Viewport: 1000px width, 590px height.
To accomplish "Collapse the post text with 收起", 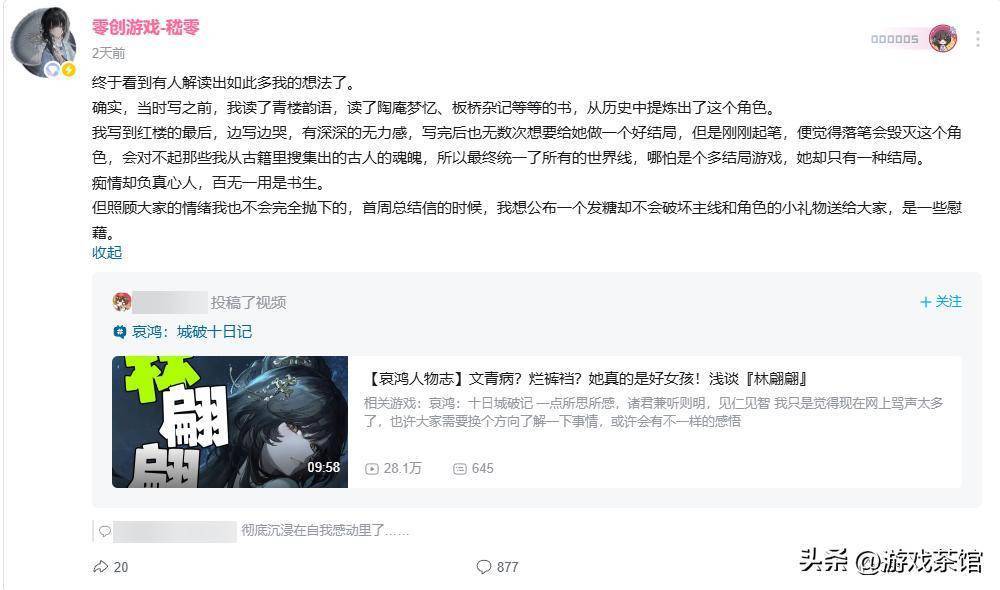I will pyautogui.click(x=107, y=253).
